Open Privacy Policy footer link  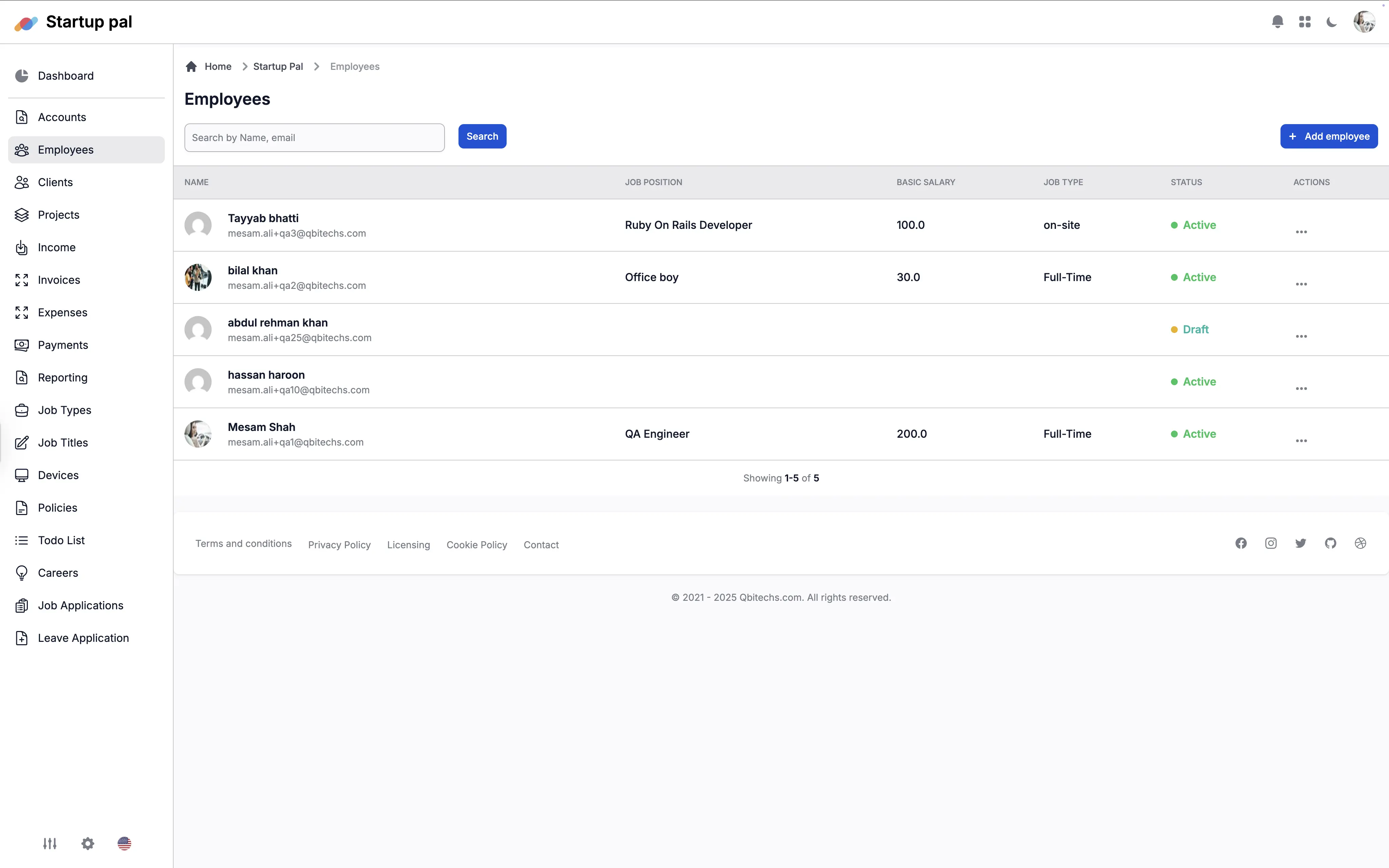tap(339, 545)
